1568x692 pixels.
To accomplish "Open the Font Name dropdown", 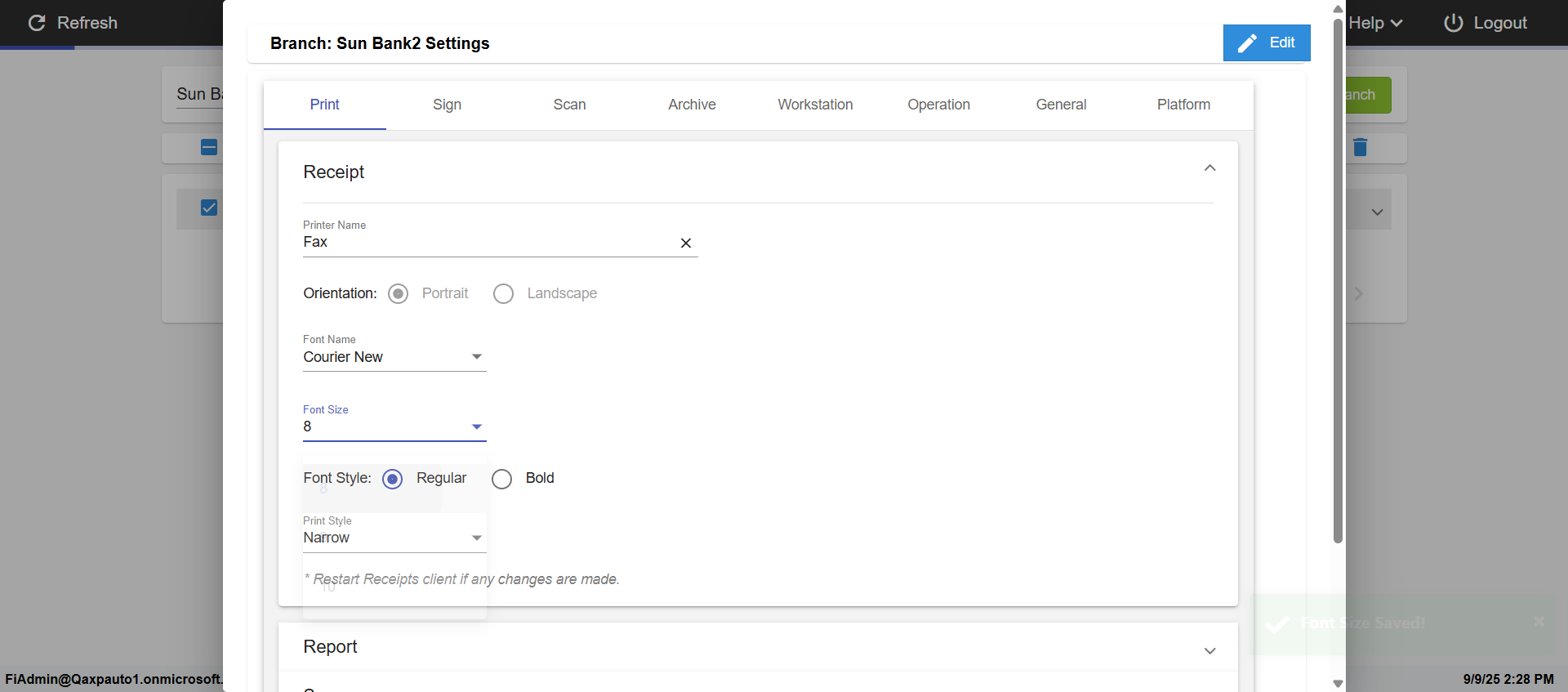I will pos(476,357).
